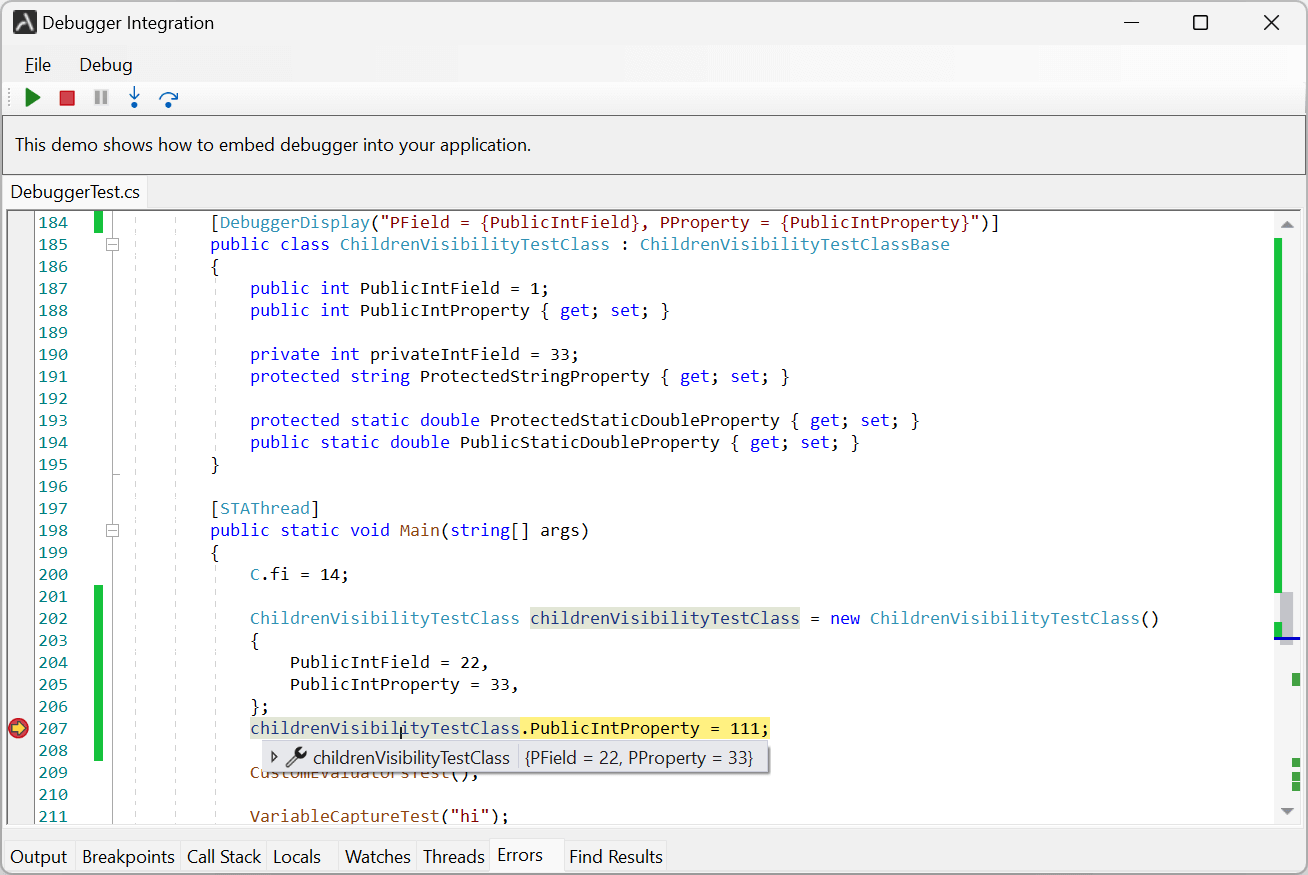Click line number 185 in the gutter
This screenshot has height=875, width=1308.
53,244
